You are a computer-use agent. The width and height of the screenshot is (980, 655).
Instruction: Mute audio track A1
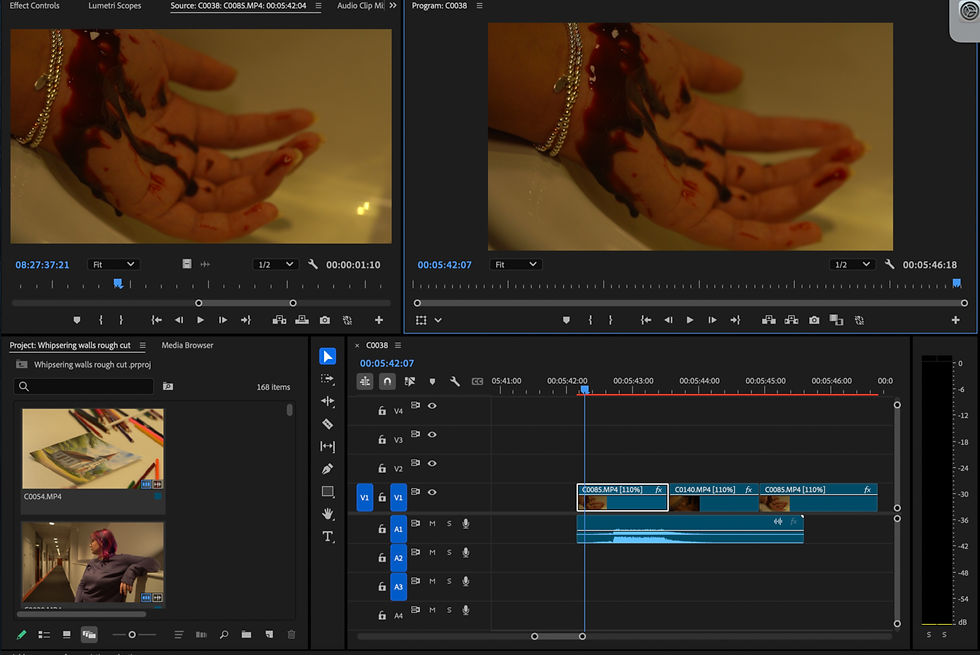[x=432, y=523]
